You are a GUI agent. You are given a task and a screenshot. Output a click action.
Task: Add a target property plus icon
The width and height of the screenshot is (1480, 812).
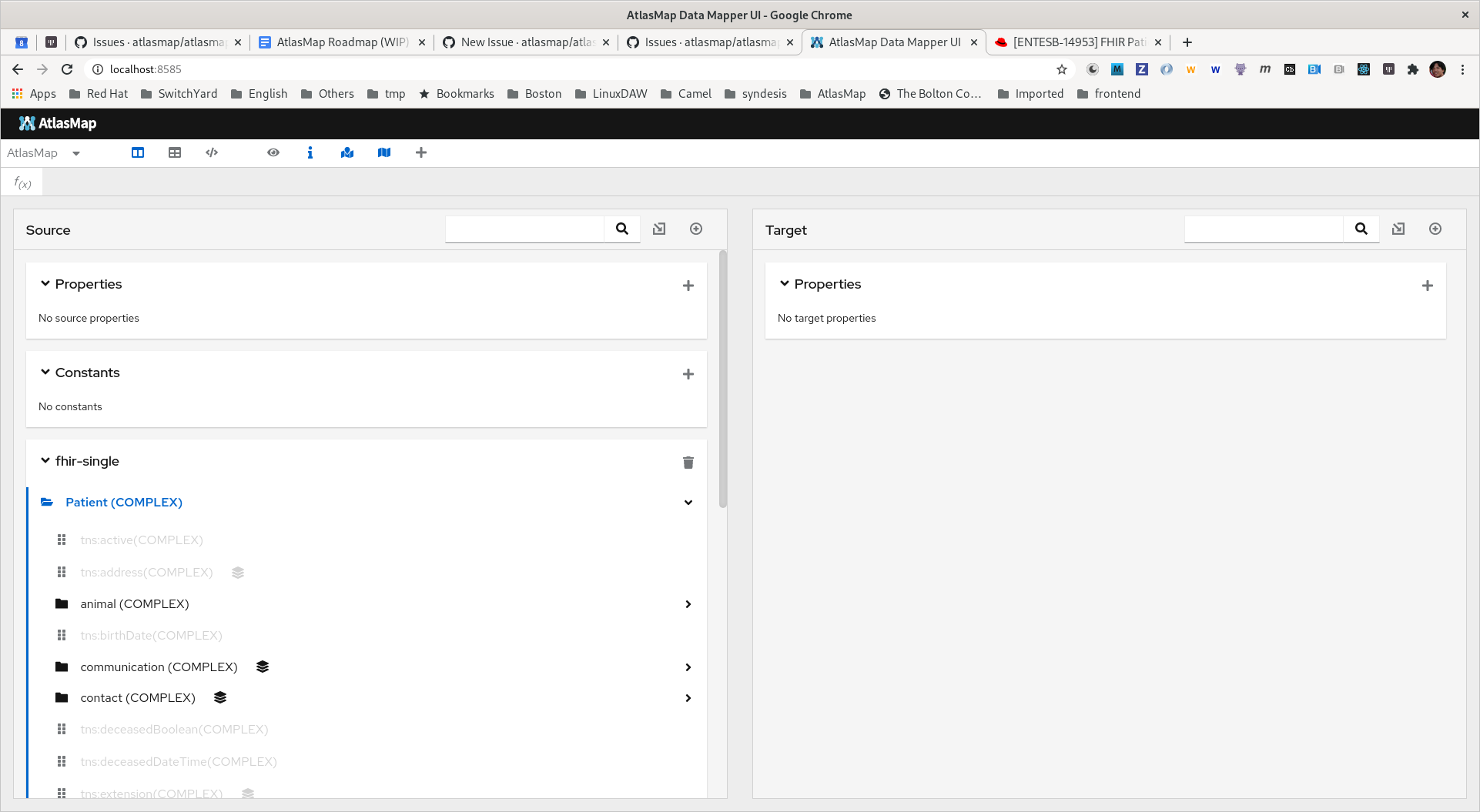[x=1428, y=286]
